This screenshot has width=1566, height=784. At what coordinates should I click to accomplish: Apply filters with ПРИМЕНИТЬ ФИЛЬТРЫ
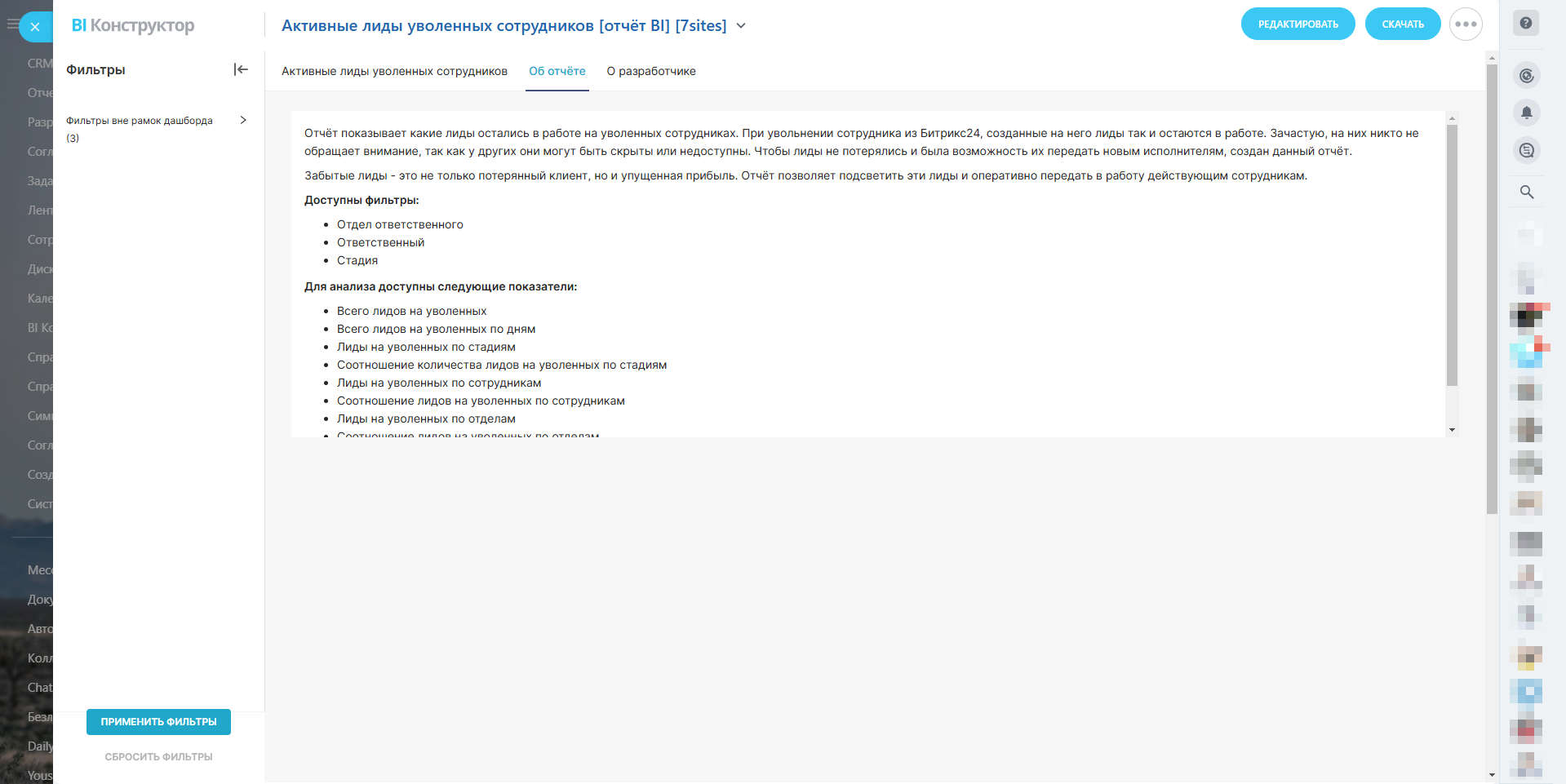(x=158, y=722)
